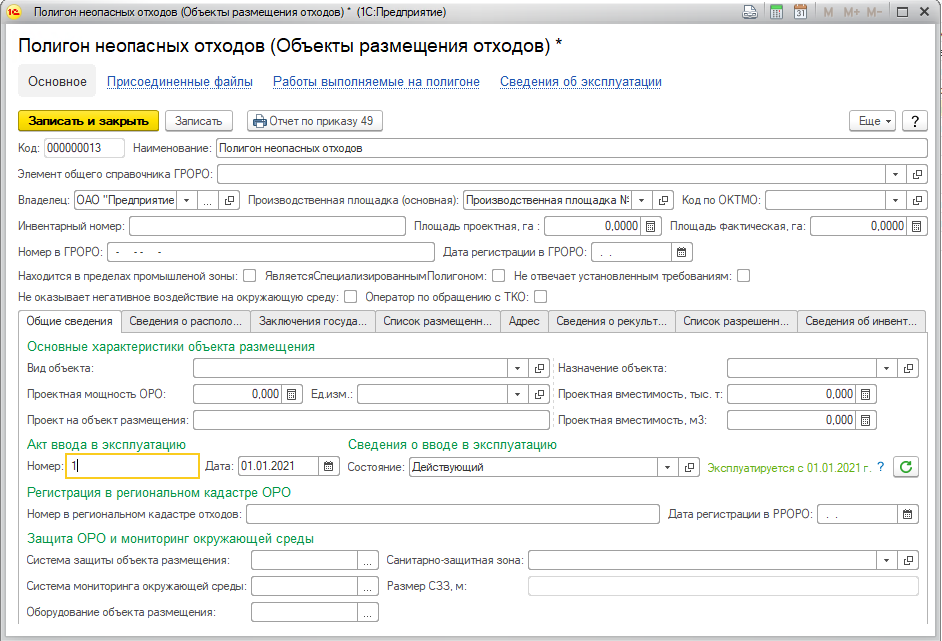Open Владелец record with open icon

[x=229, y=200]
